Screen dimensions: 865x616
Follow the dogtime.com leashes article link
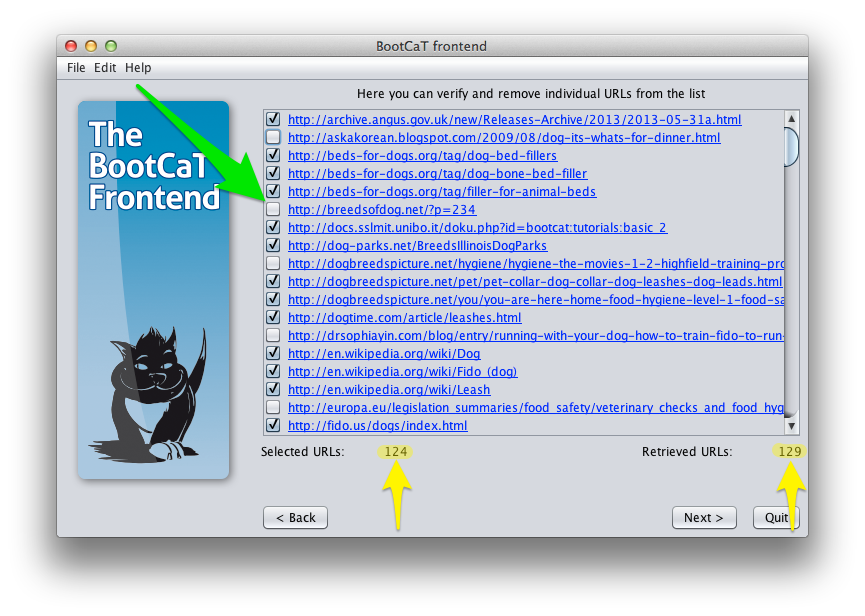click(404, 318)
